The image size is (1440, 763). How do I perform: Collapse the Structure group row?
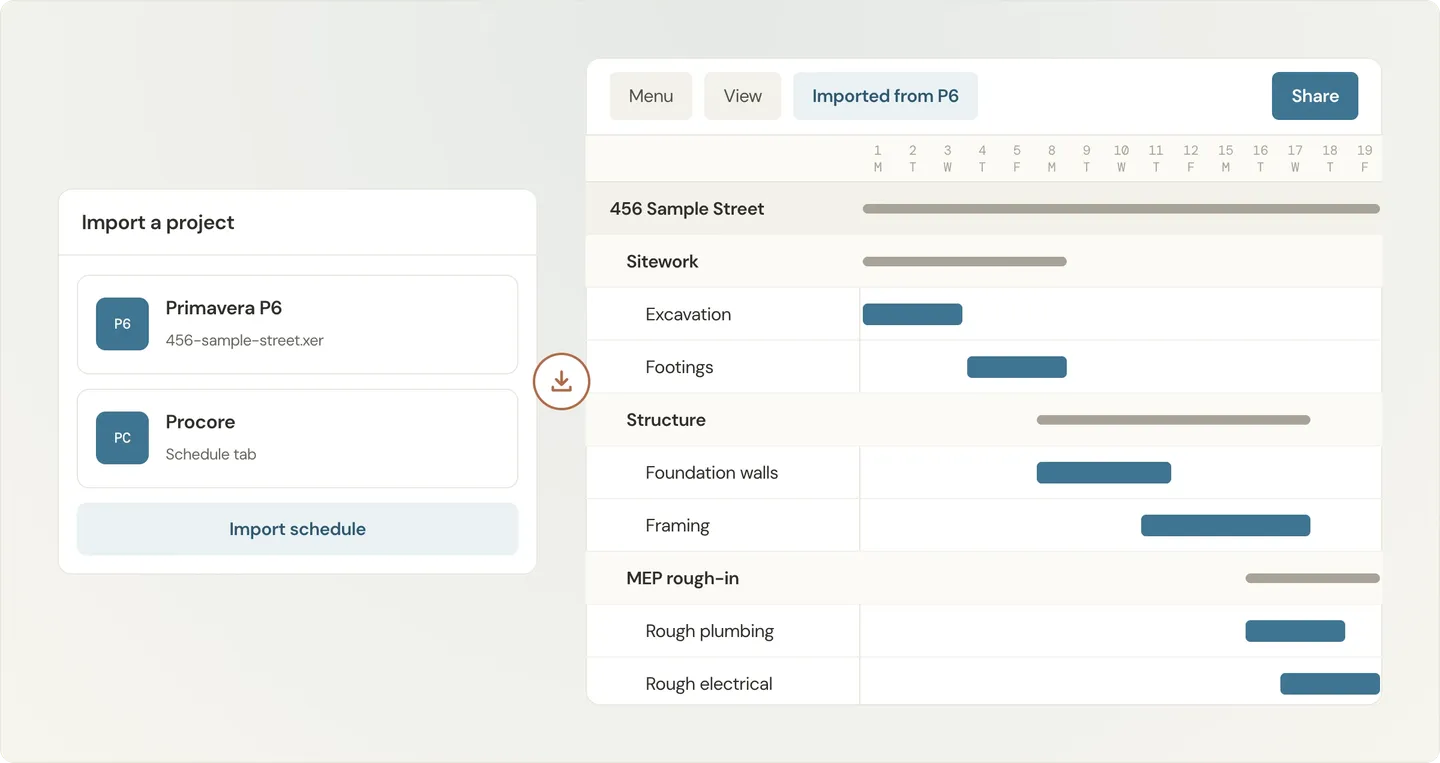pyautogui.click(x=983, y=420)
